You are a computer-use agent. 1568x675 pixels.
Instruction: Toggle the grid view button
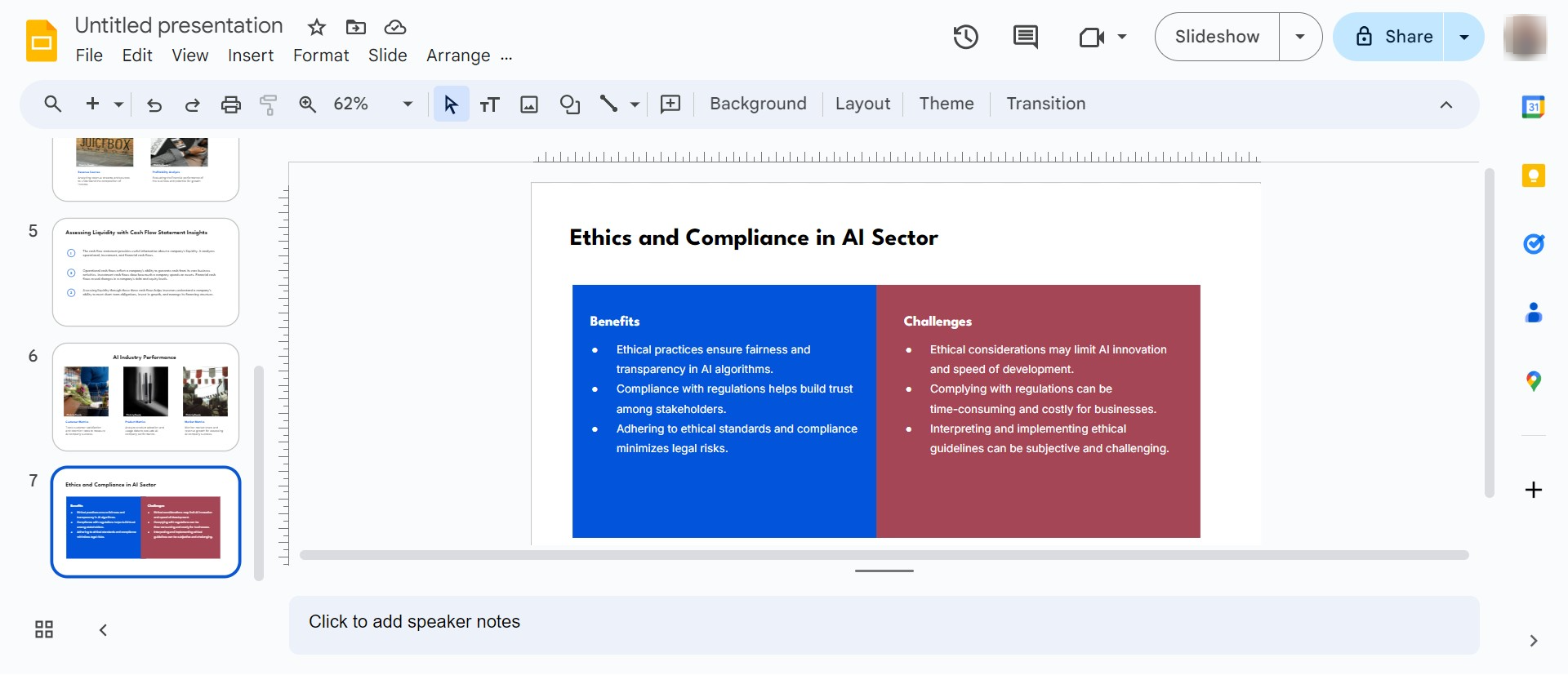44,629
